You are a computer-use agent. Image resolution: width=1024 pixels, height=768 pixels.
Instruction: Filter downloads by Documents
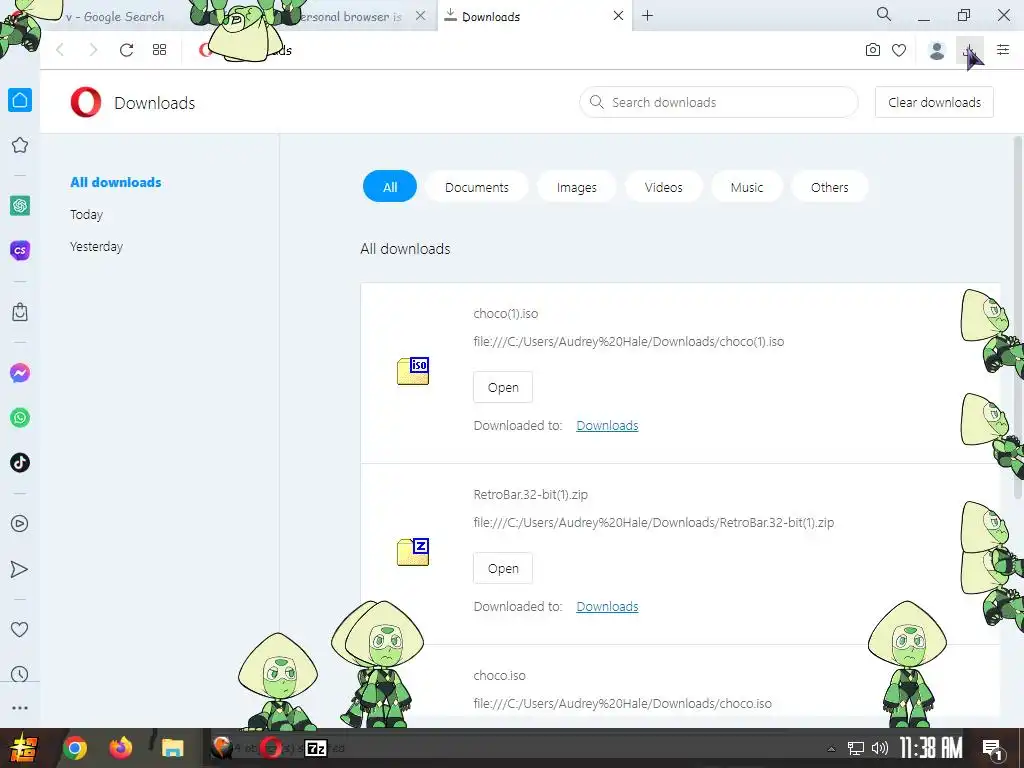pos(477,187)
